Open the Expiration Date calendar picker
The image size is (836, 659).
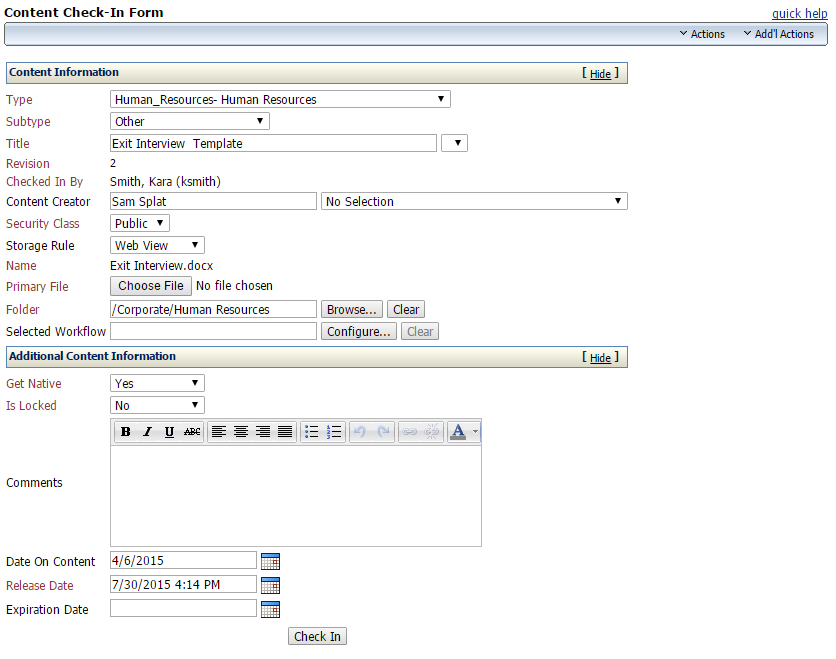[269, 609]
